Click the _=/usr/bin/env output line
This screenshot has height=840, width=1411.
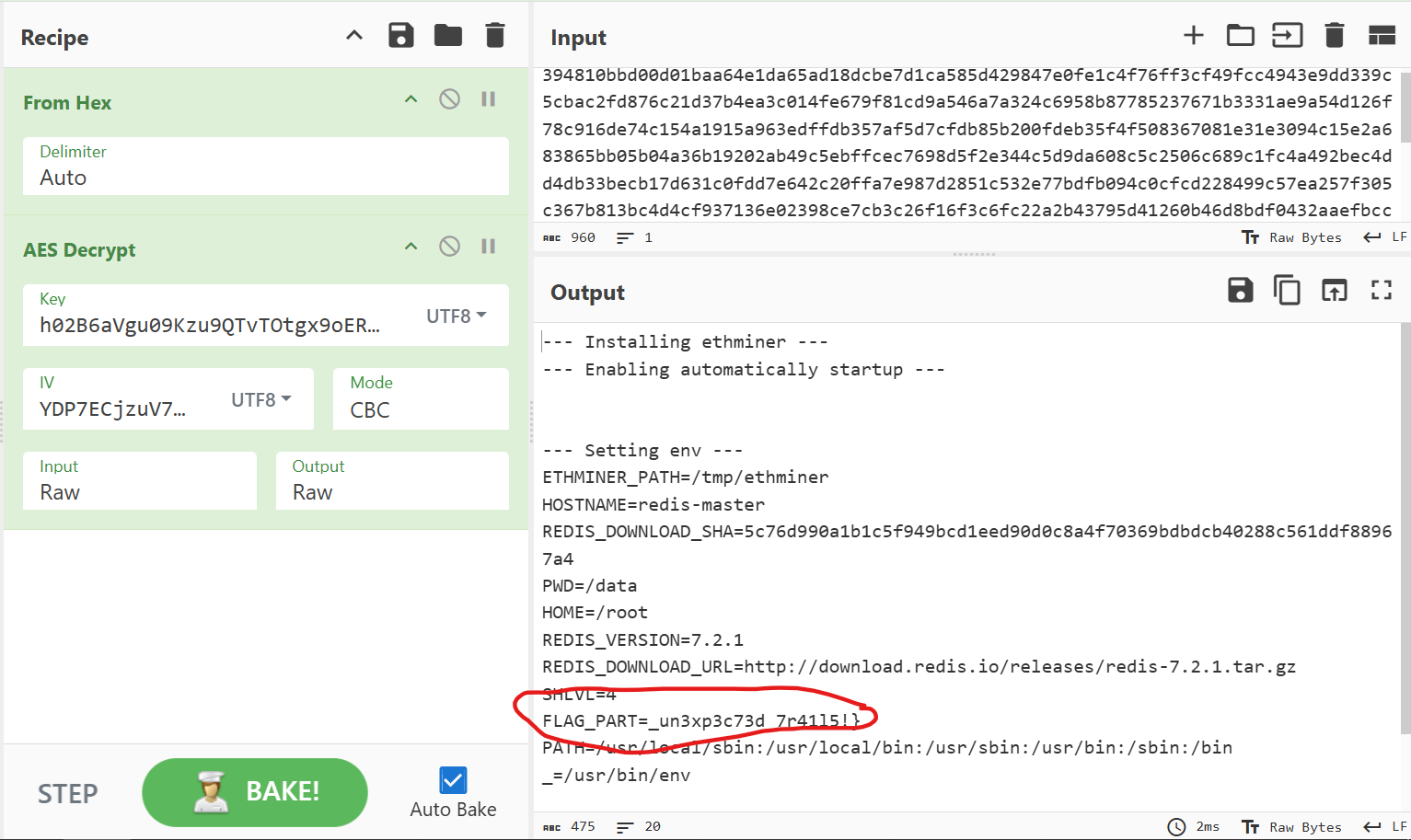click(616, 775)
